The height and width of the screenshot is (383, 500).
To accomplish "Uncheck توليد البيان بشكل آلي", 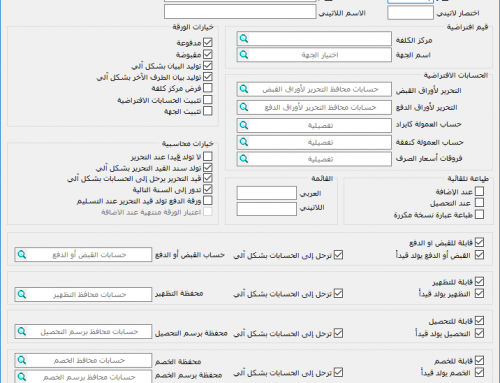I will (208, 65).
